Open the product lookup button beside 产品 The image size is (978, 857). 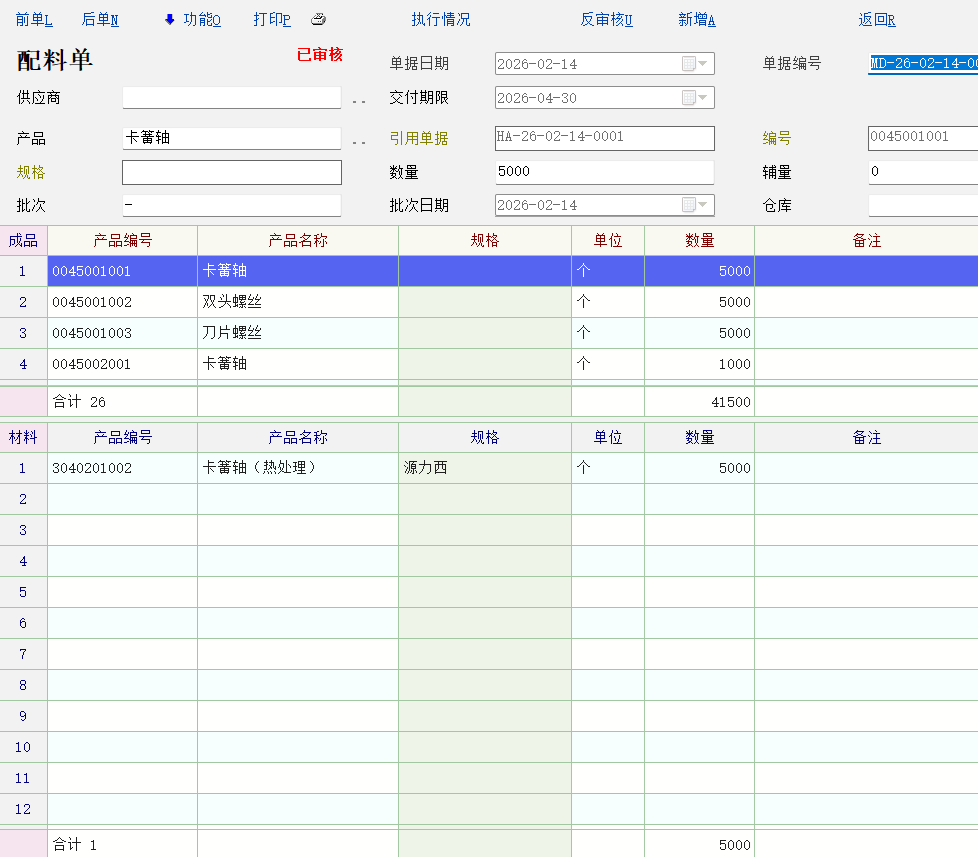tap(359, 140)
